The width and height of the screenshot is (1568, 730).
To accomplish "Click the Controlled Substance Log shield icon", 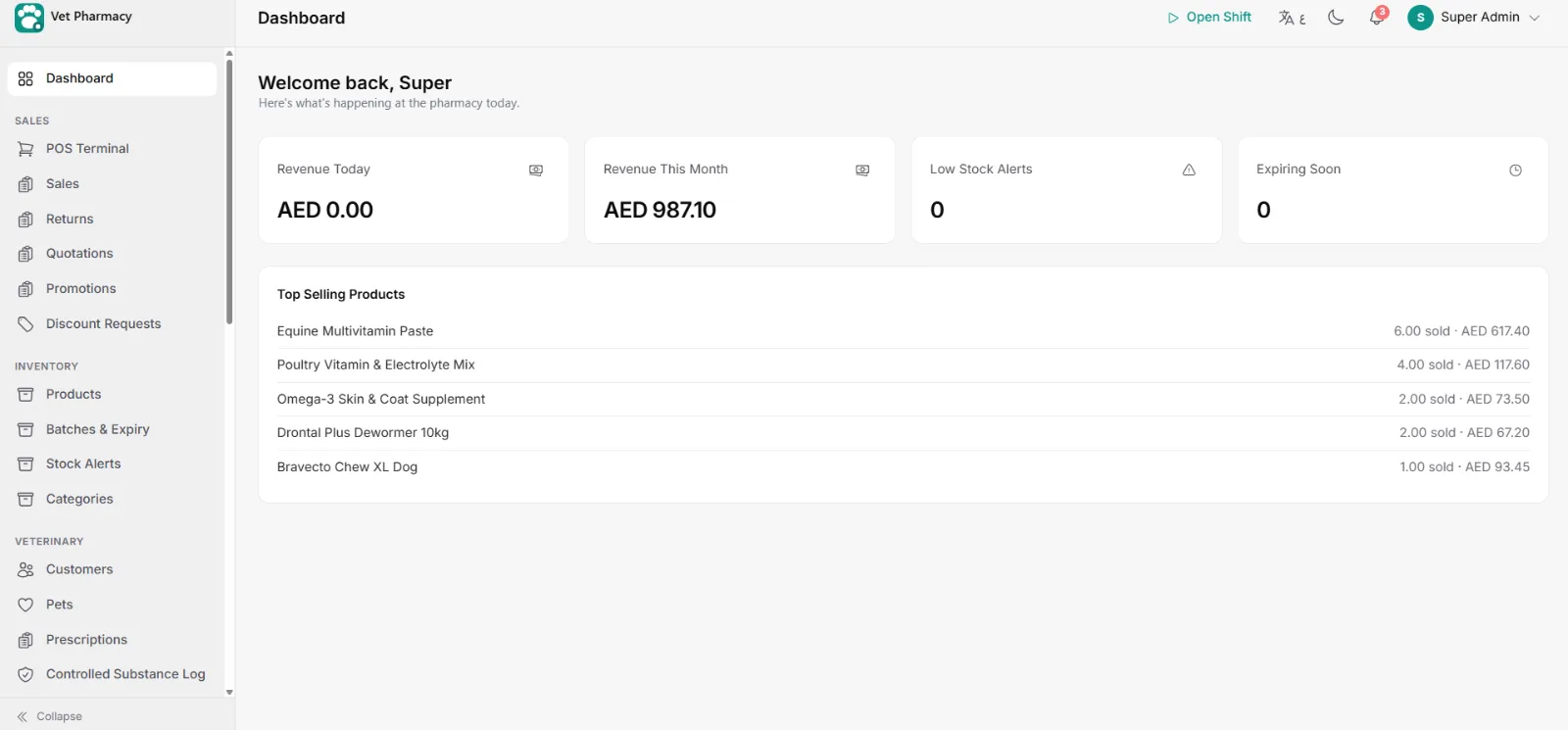I will [25, 675].
